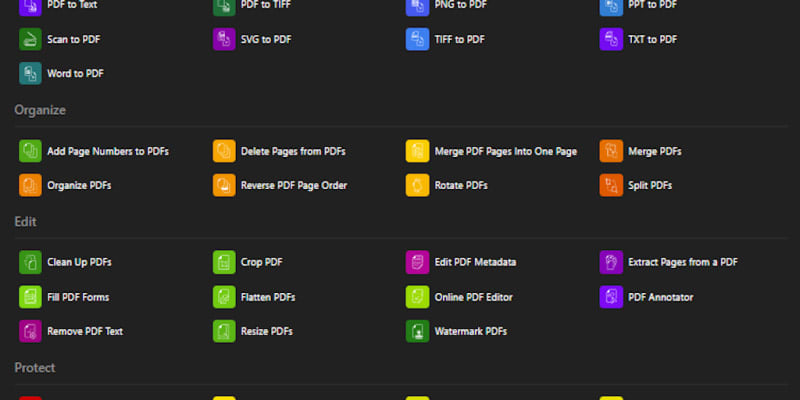Click the Delete Pages from PDFs link
800x400 pixels.
[293, 152]
